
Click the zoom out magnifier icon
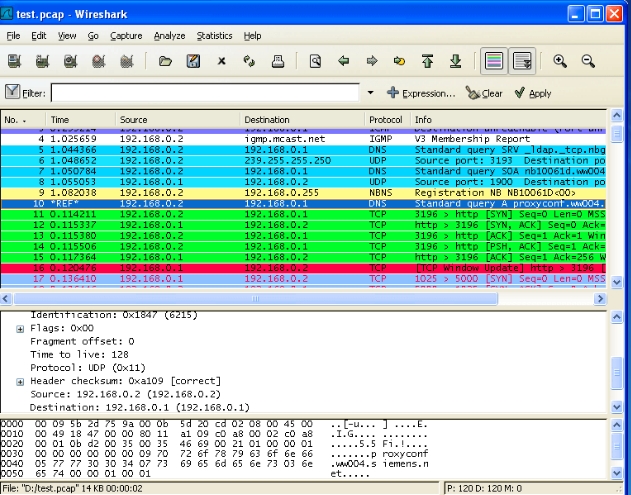(588, 61)
